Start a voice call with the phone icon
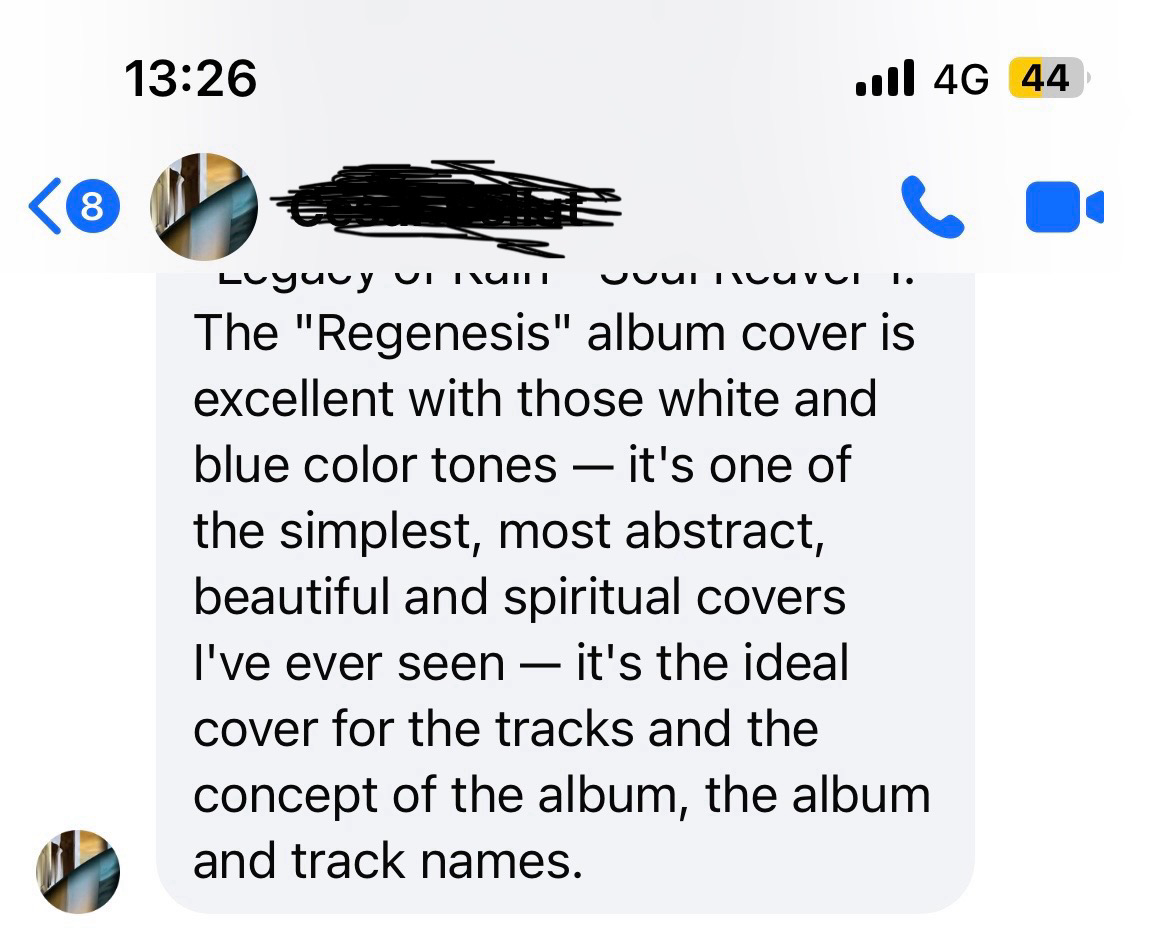Viewport: 1170px width, 937px height. (932, 207)
